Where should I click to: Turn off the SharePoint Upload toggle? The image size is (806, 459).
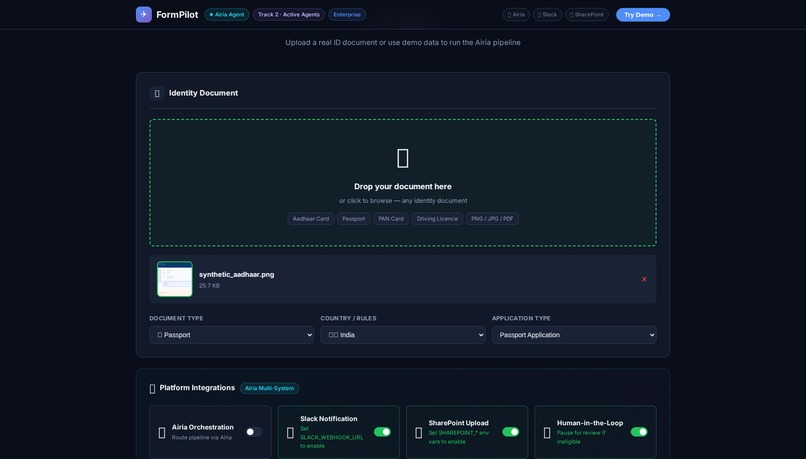pyautogui.click(x=510, y=432)
